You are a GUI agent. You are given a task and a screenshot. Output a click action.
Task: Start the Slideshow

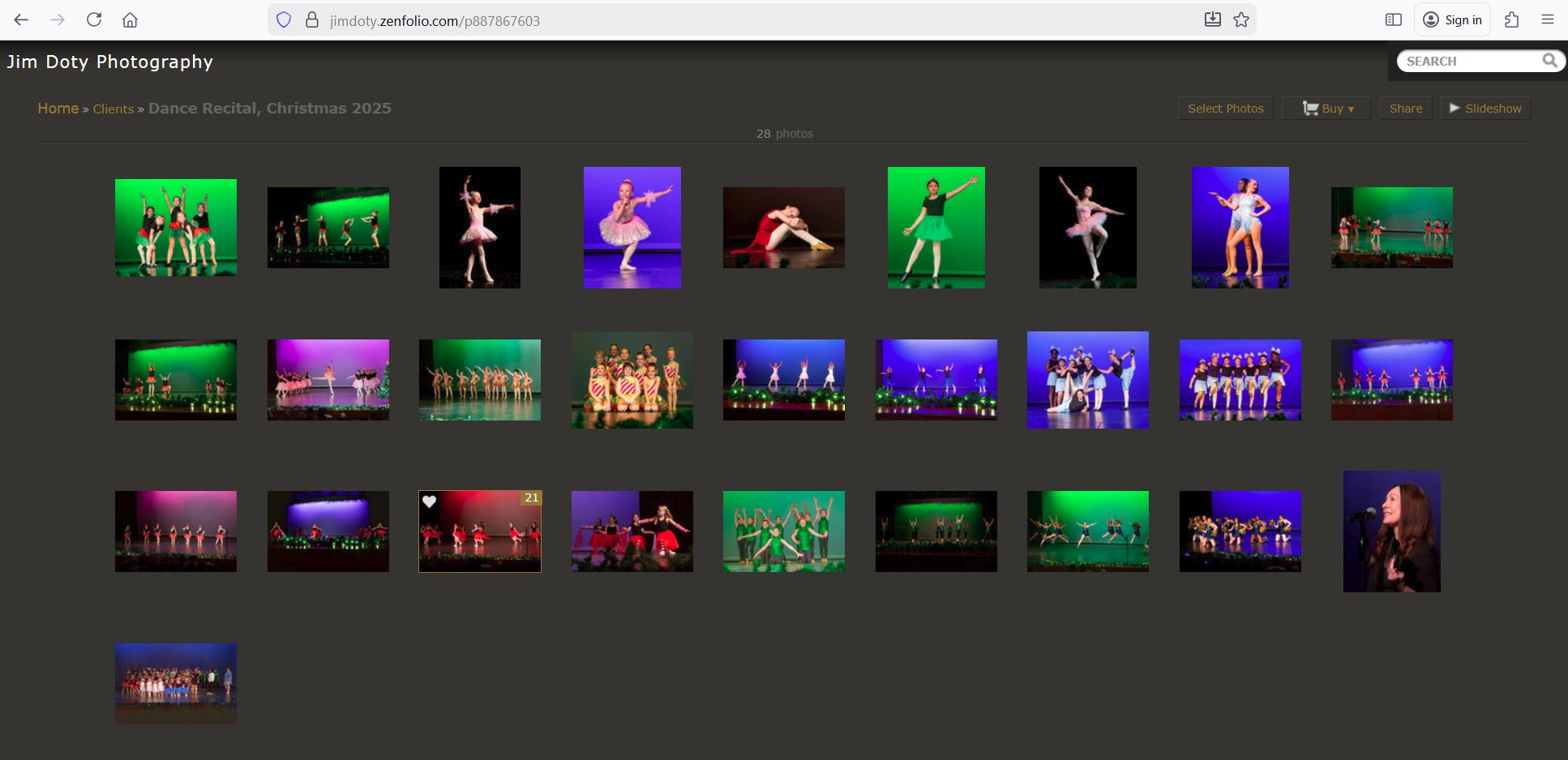tap(1485, 109)
